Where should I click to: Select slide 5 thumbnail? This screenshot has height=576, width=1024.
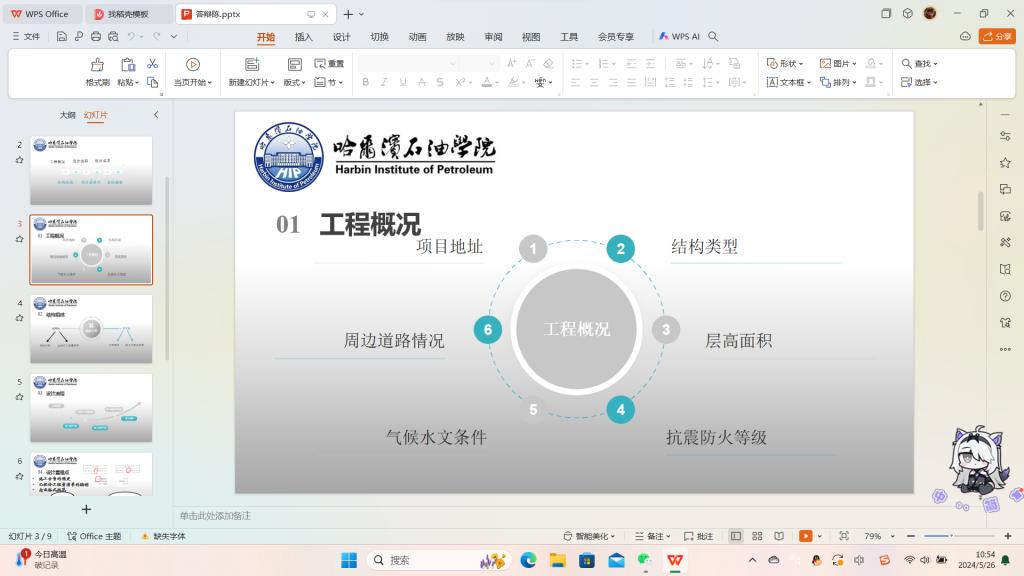91,408
